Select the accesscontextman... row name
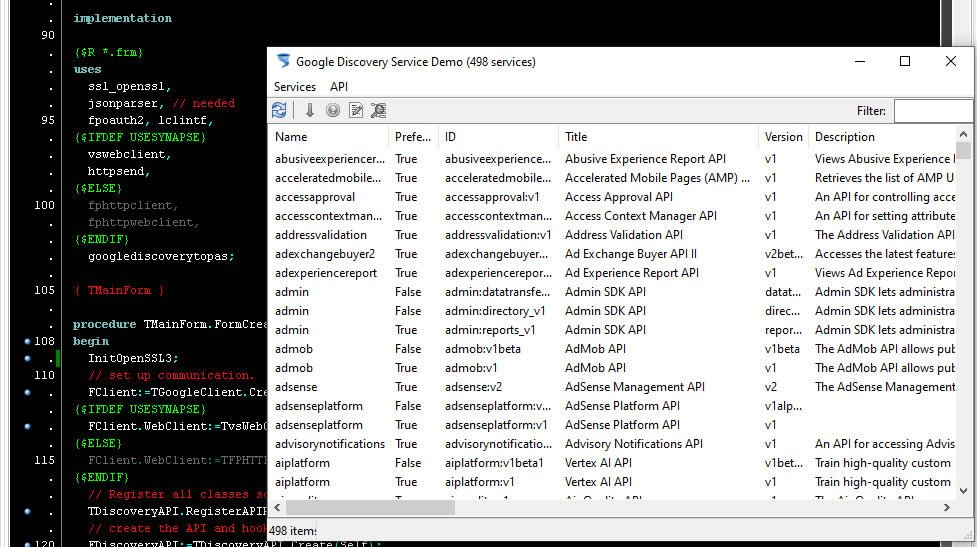The width and height of the screenshot is (977, 547). 328,216
